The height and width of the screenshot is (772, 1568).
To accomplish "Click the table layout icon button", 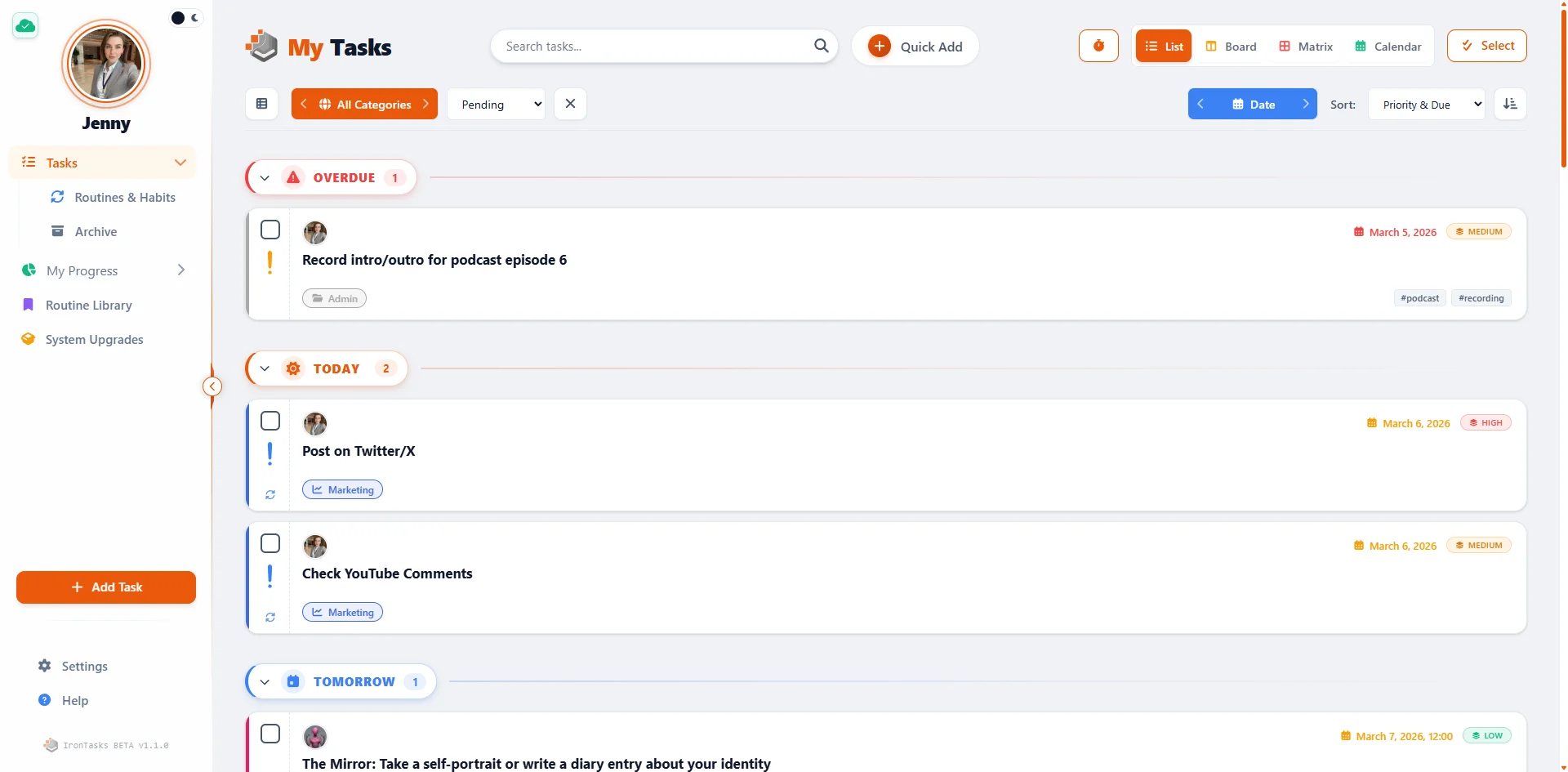I will tap(262, 104).
